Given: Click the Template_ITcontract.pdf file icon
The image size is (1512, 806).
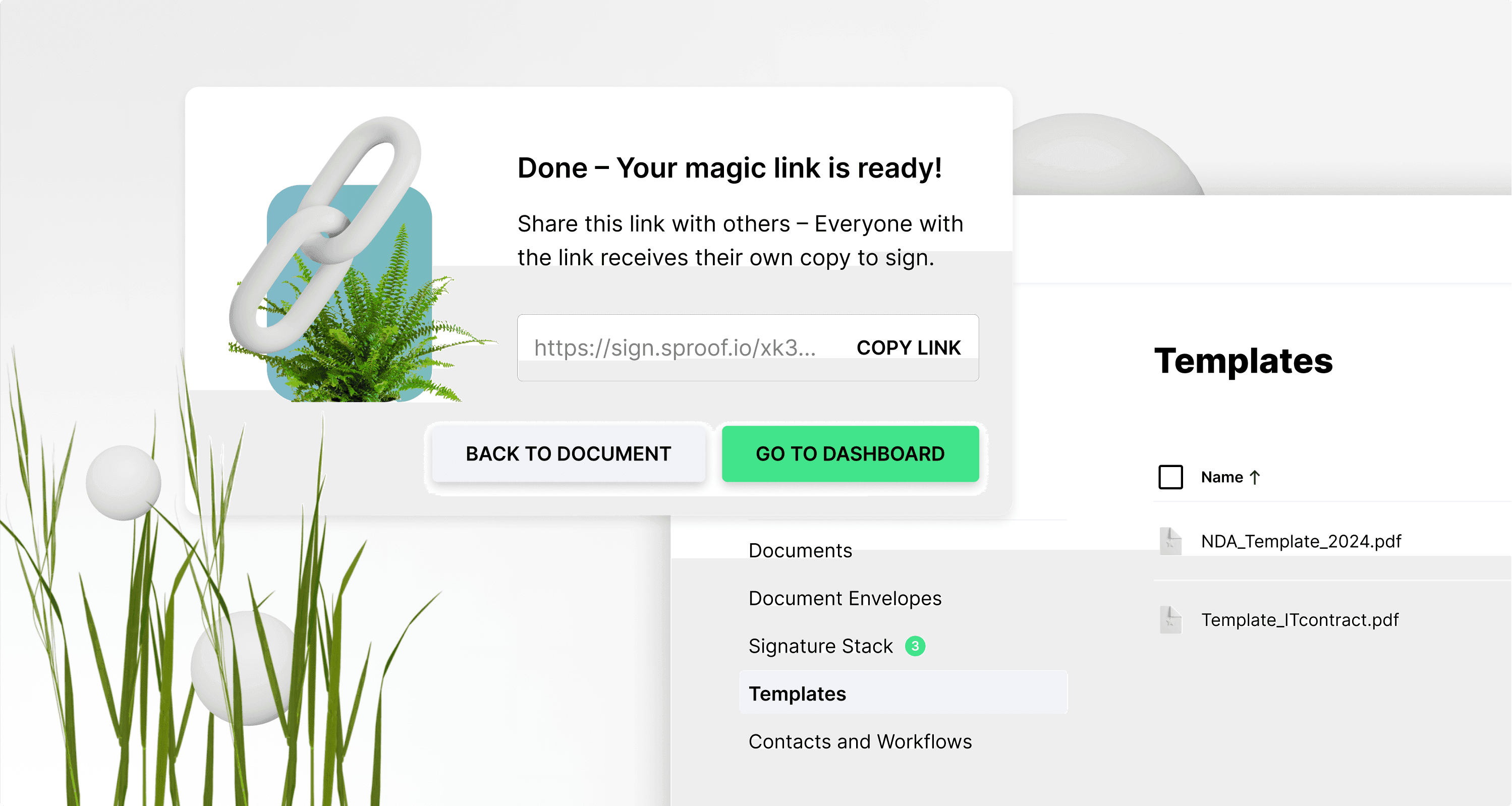Looking at the screenshot, I should (1170, 619).
